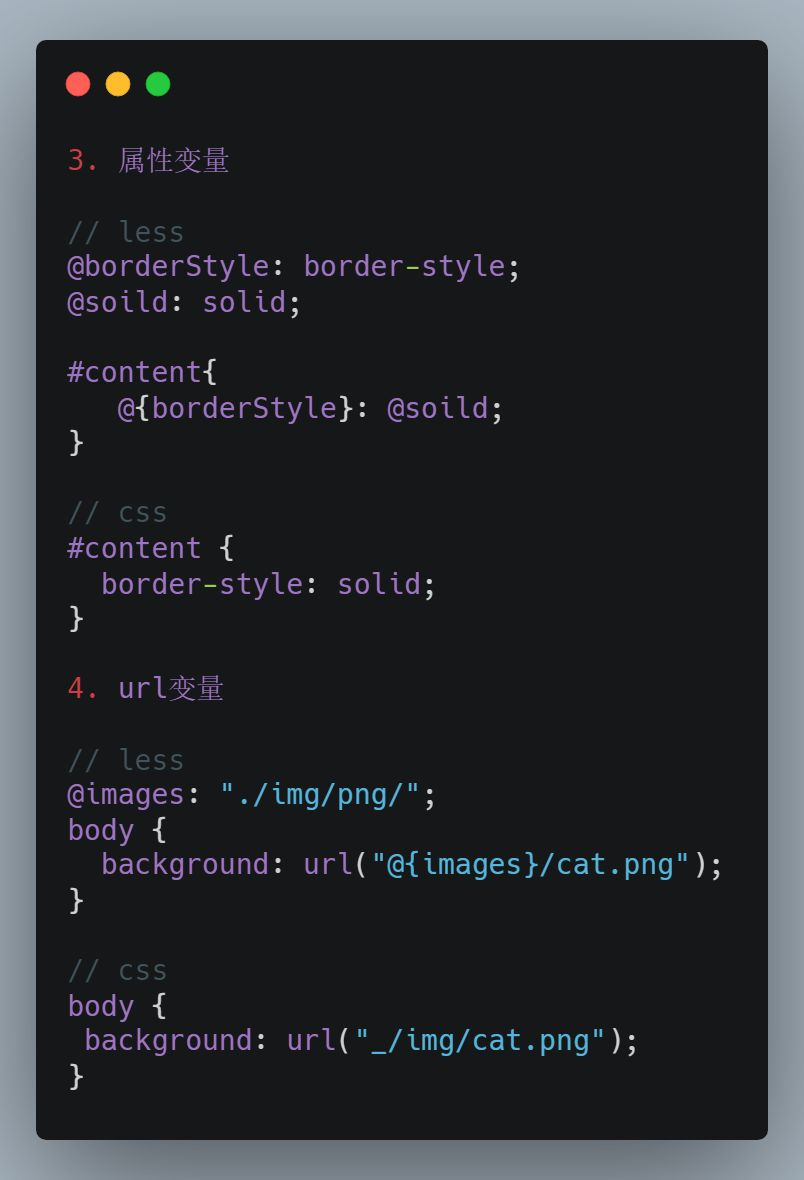
Task: Click the "3. 属性变量" heading
Action: click(148, 160)
